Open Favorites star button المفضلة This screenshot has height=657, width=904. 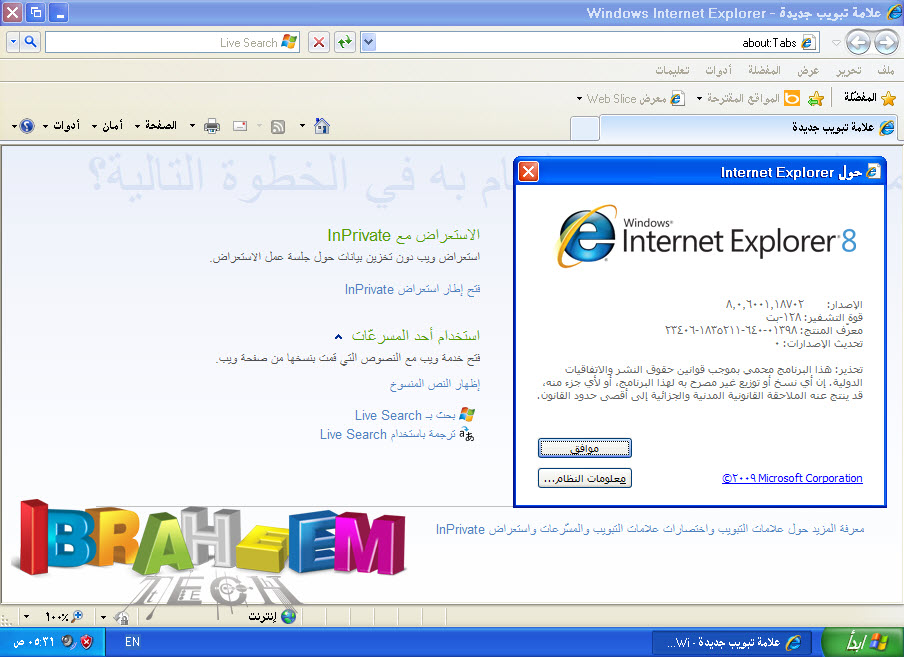[x=869, y=97]
